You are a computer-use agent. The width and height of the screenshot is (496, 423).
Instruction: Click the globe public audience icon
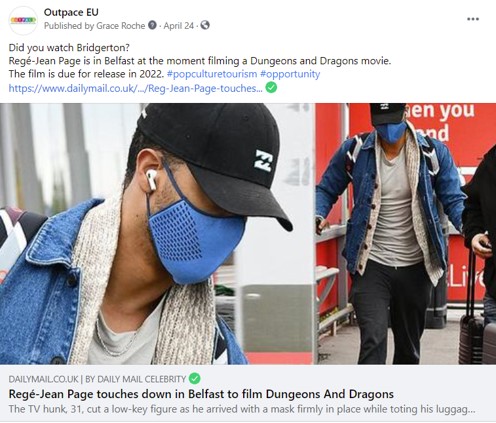tap(205, 25)
